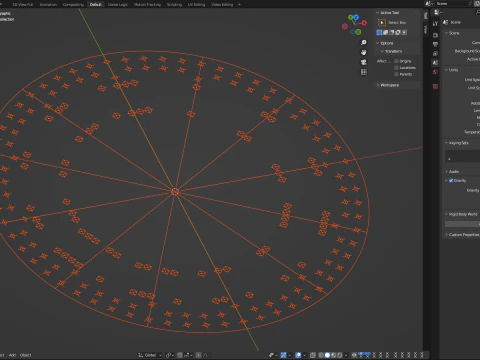Toggle snapping magnet in viewport header
480x360 pixels.
[180, 355]
